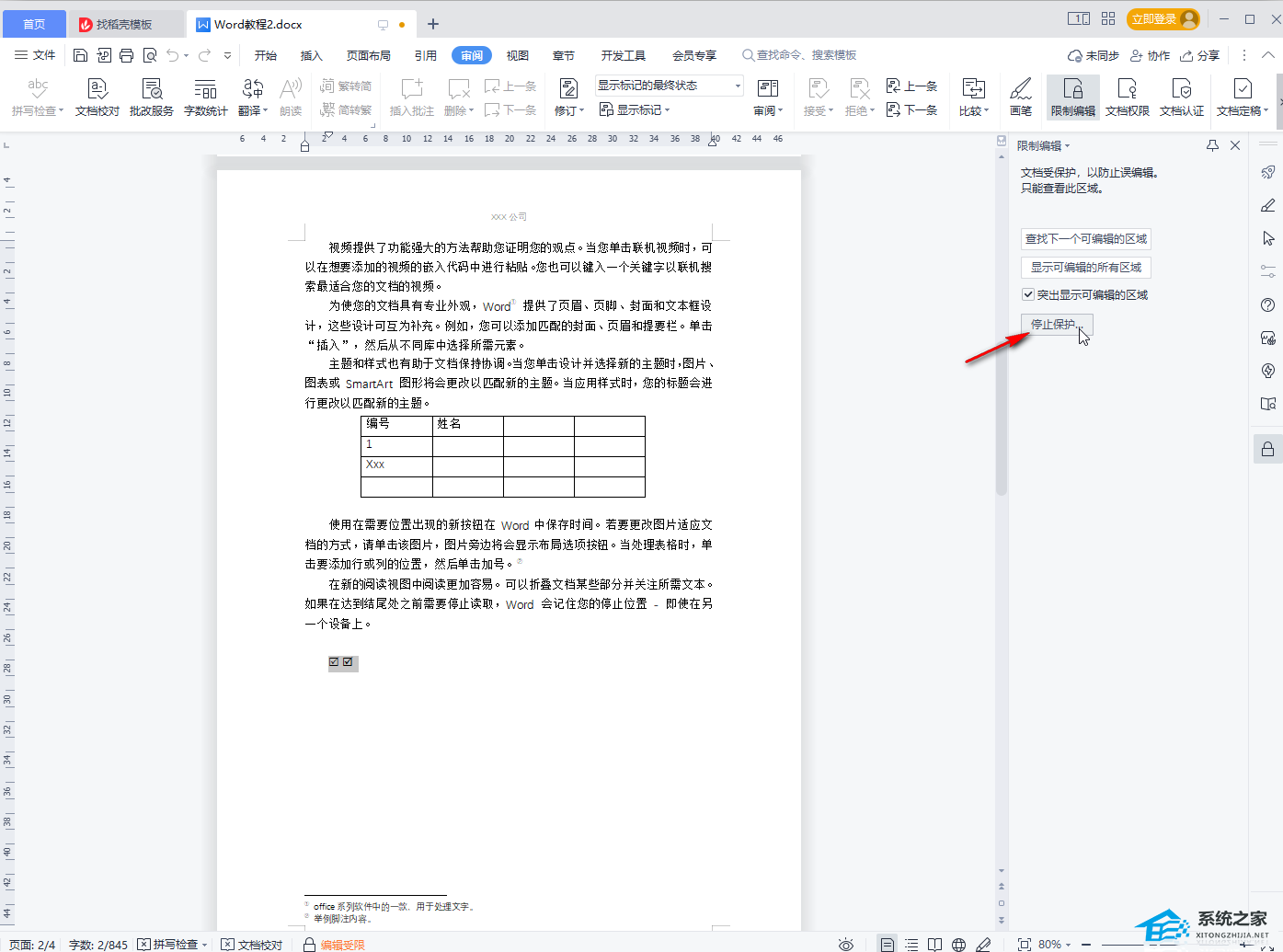Close the 限制编辑 side panel

[x=1235, y=145]
